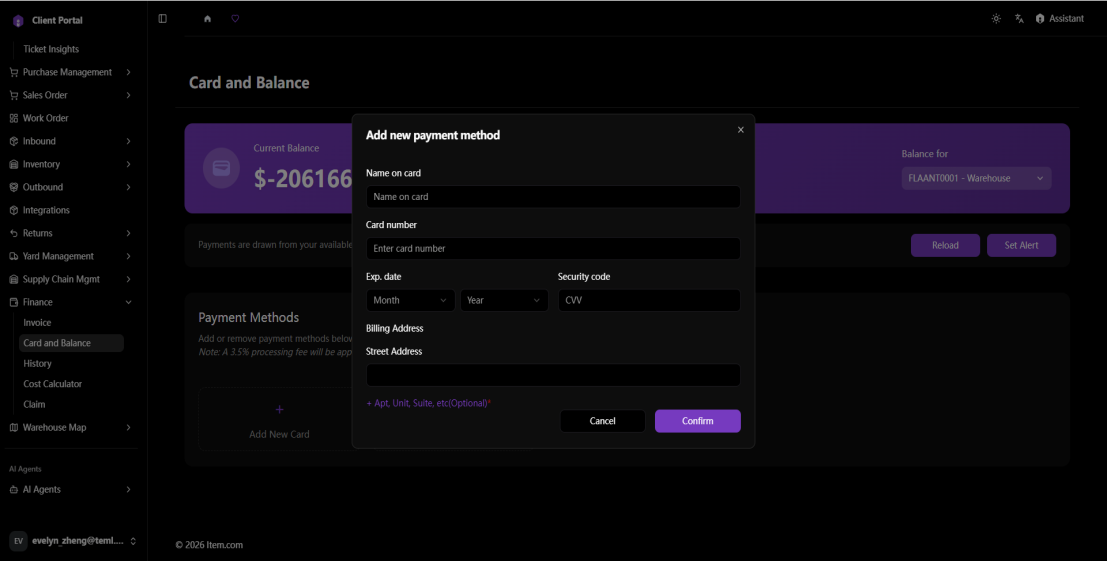This screenshot has height=561, width=1107.
Task: Click the Confirm button
Action: point(698,421)
